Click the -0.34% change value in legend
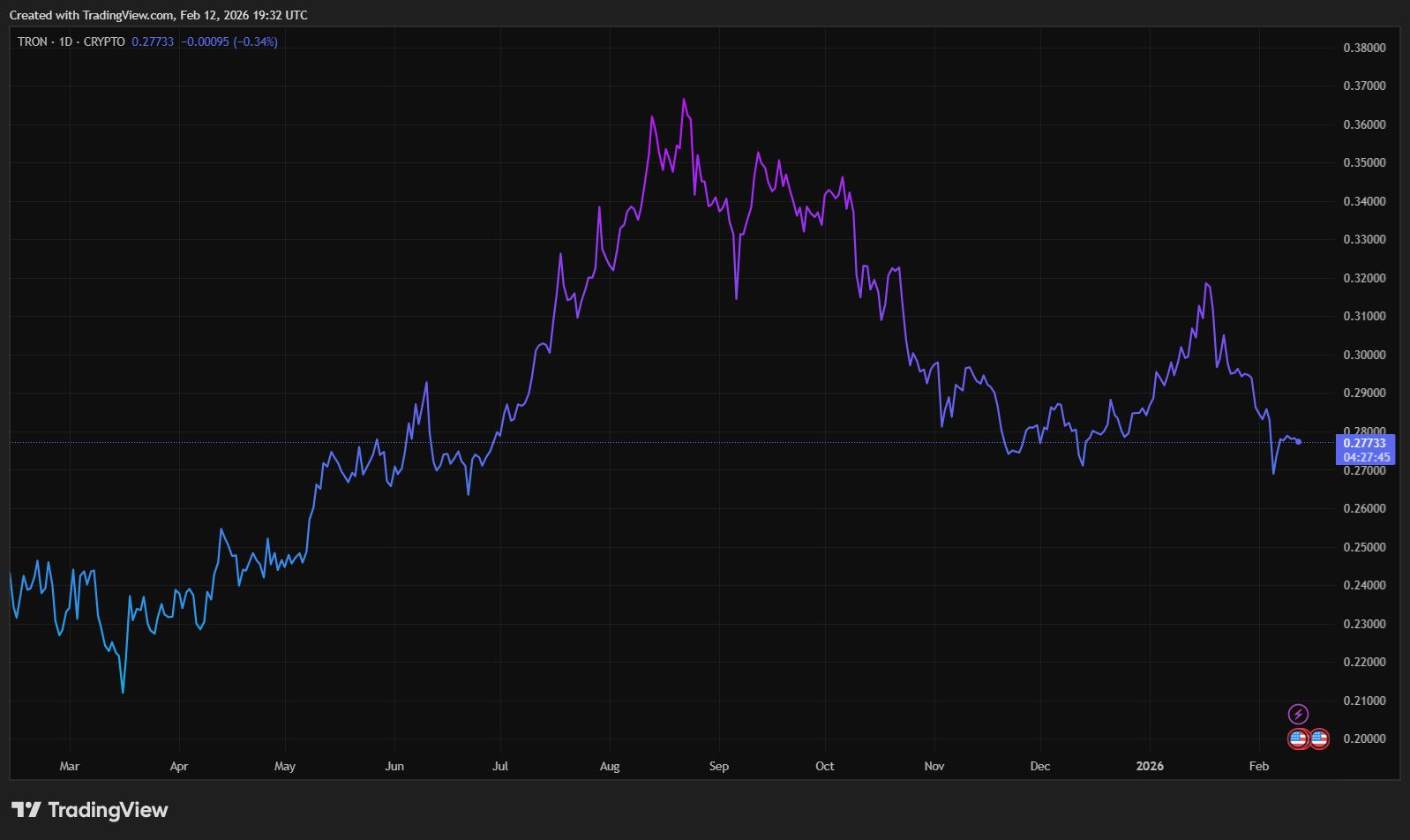1410x840 pixels. [x=256, y=41]
